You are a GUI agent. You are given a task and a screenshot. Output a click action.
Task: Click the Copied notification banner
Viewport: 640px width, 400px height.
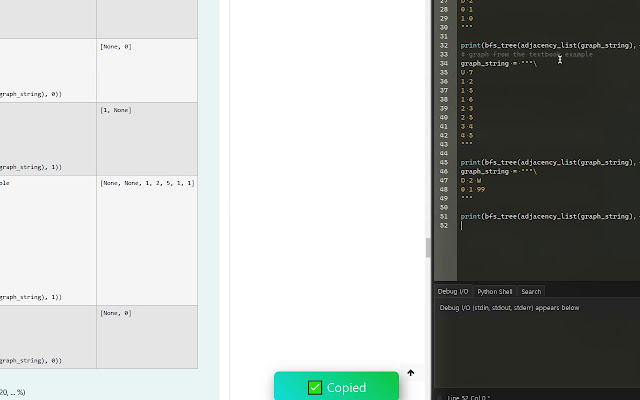tap(336, 387)
